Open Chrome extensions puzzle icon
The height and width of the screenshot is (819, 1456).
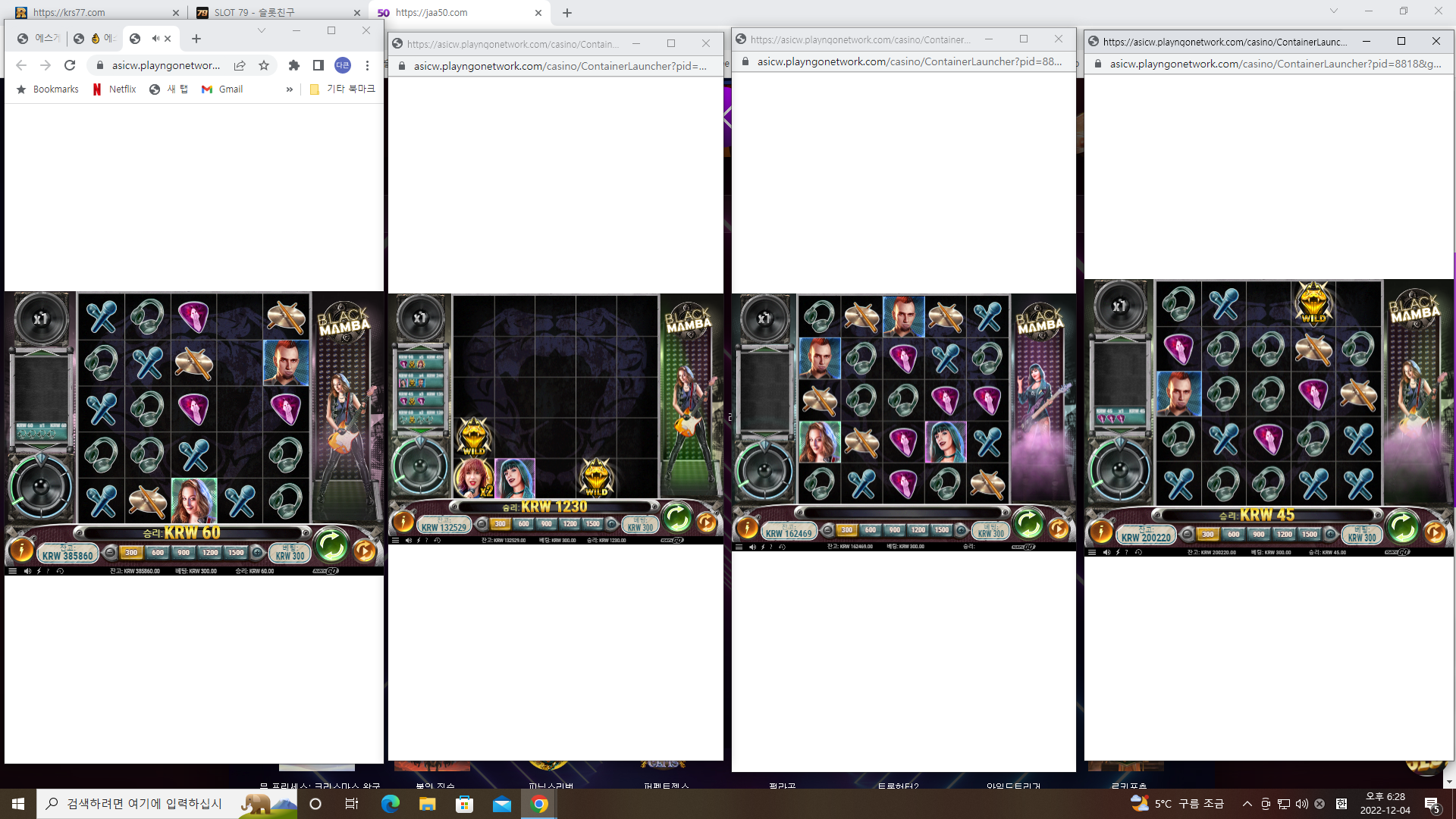tap(294, 65)
